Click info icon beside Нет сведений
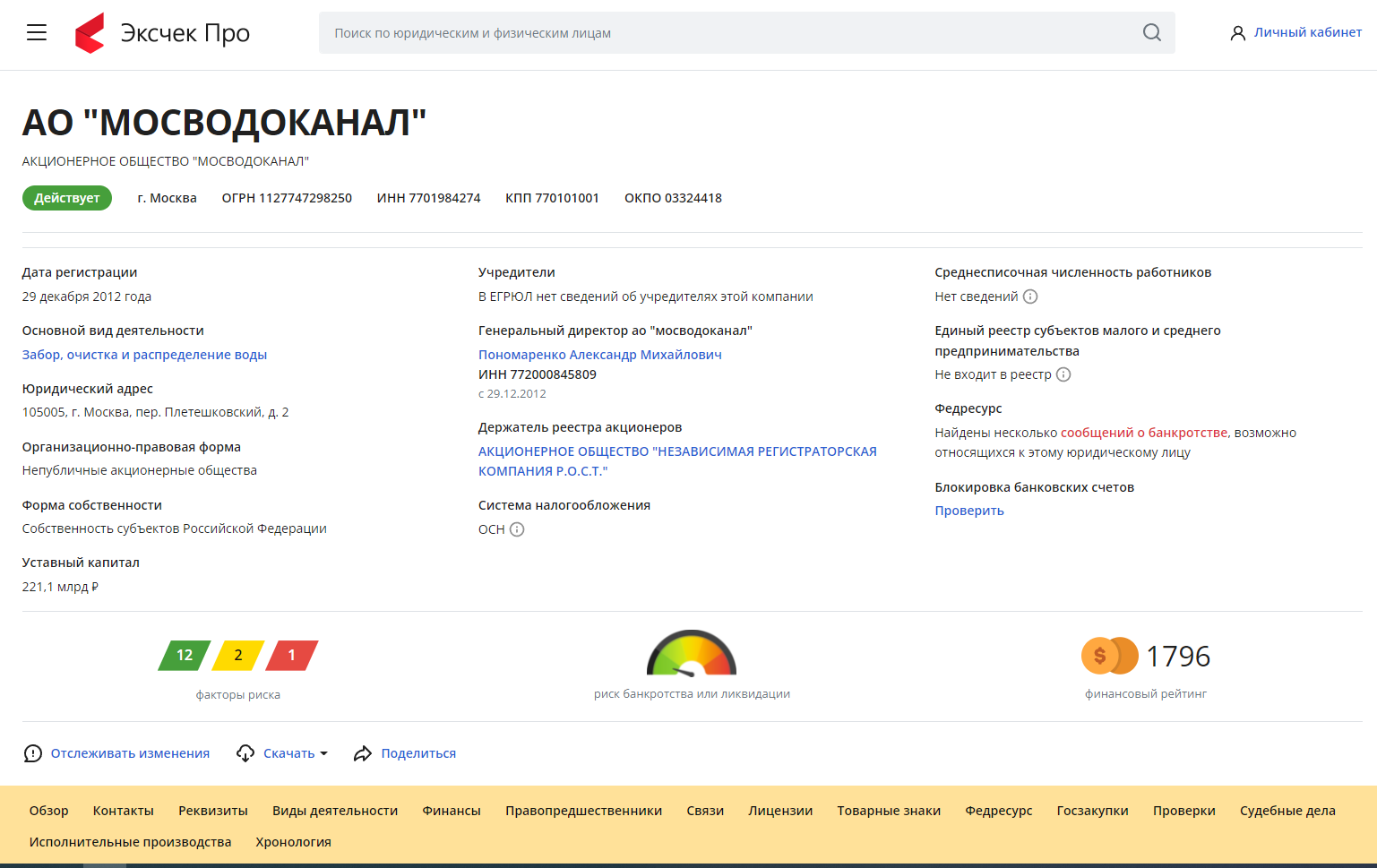 1030,296
